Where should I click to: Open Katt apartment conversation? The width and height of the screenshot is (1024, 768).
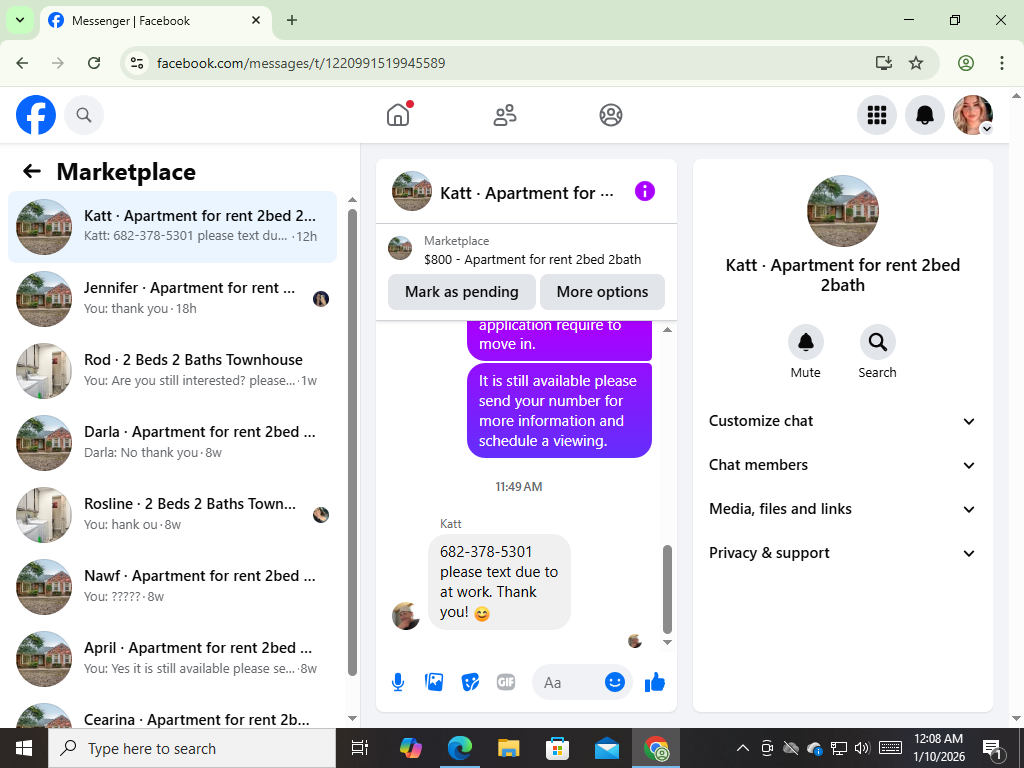[172, 227]
